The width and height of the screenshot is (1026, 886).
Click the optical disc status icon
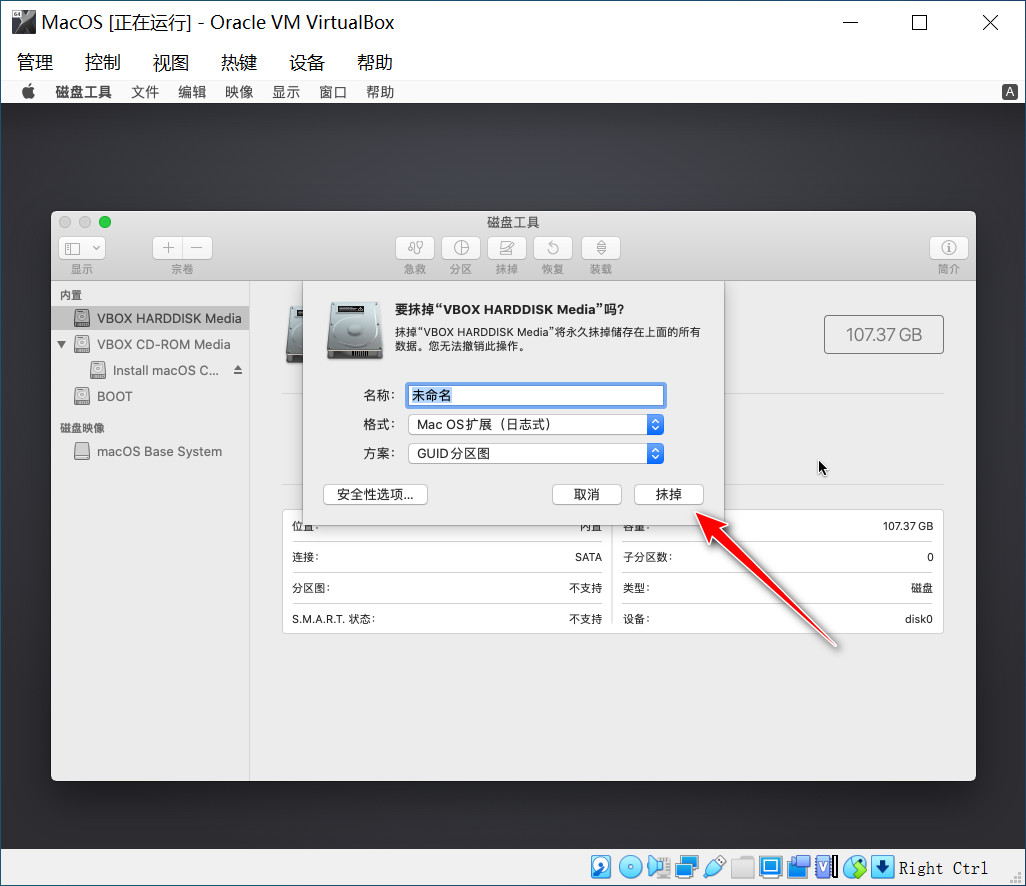click(x=630, y=867)
